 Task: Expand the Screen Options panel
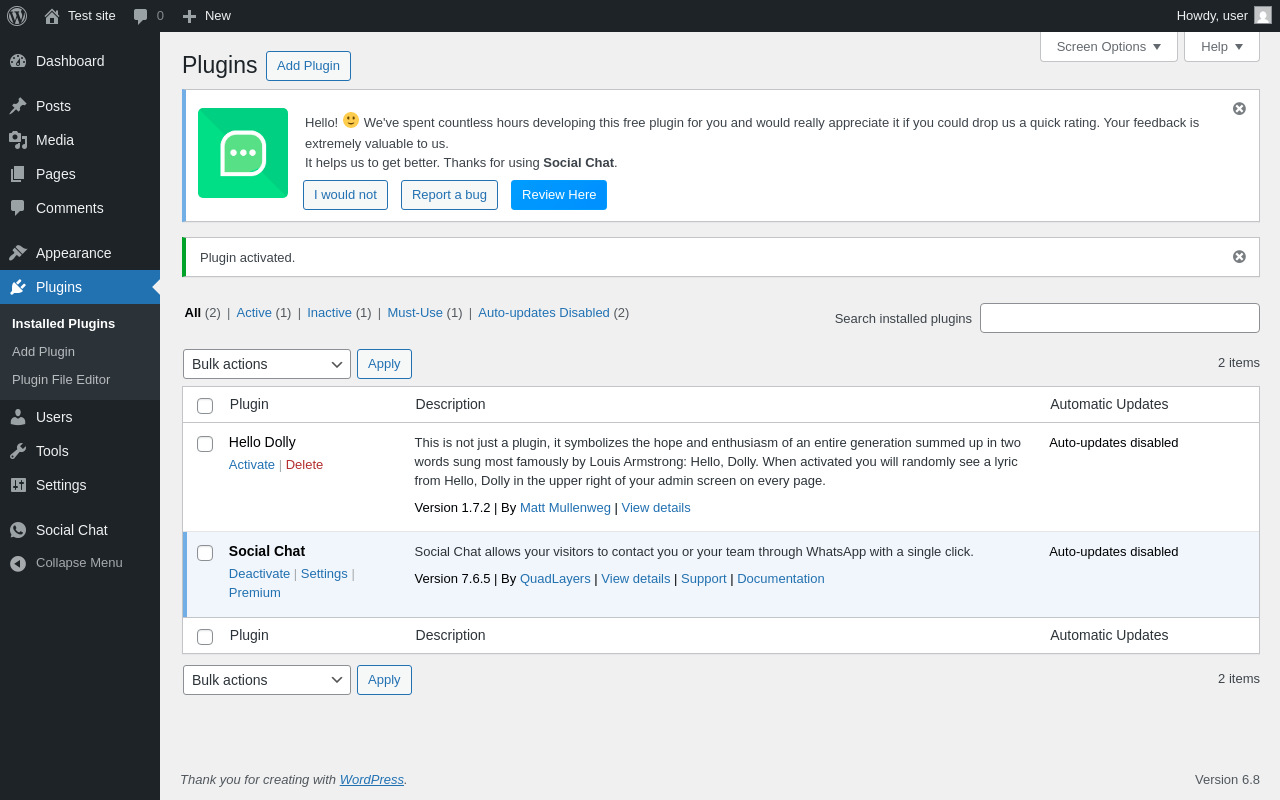pos(1108,46)
